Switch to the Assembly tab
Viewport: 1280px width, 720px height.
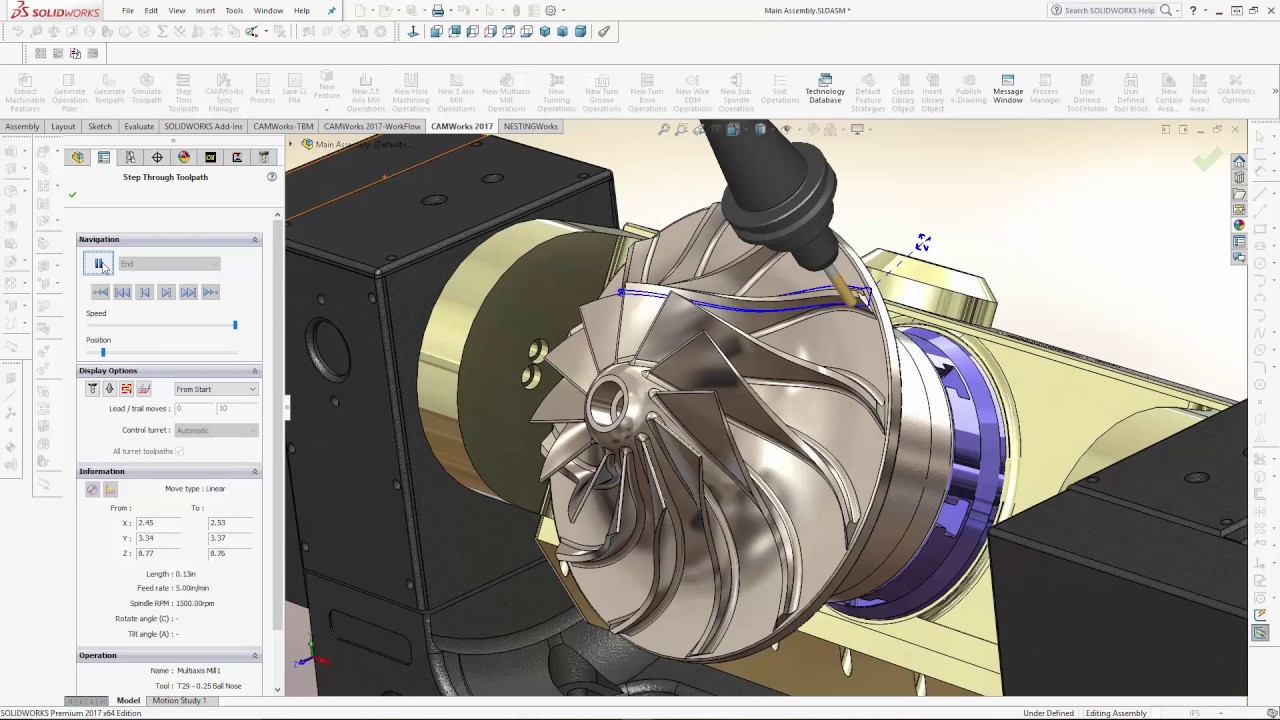tap(22, 127)
